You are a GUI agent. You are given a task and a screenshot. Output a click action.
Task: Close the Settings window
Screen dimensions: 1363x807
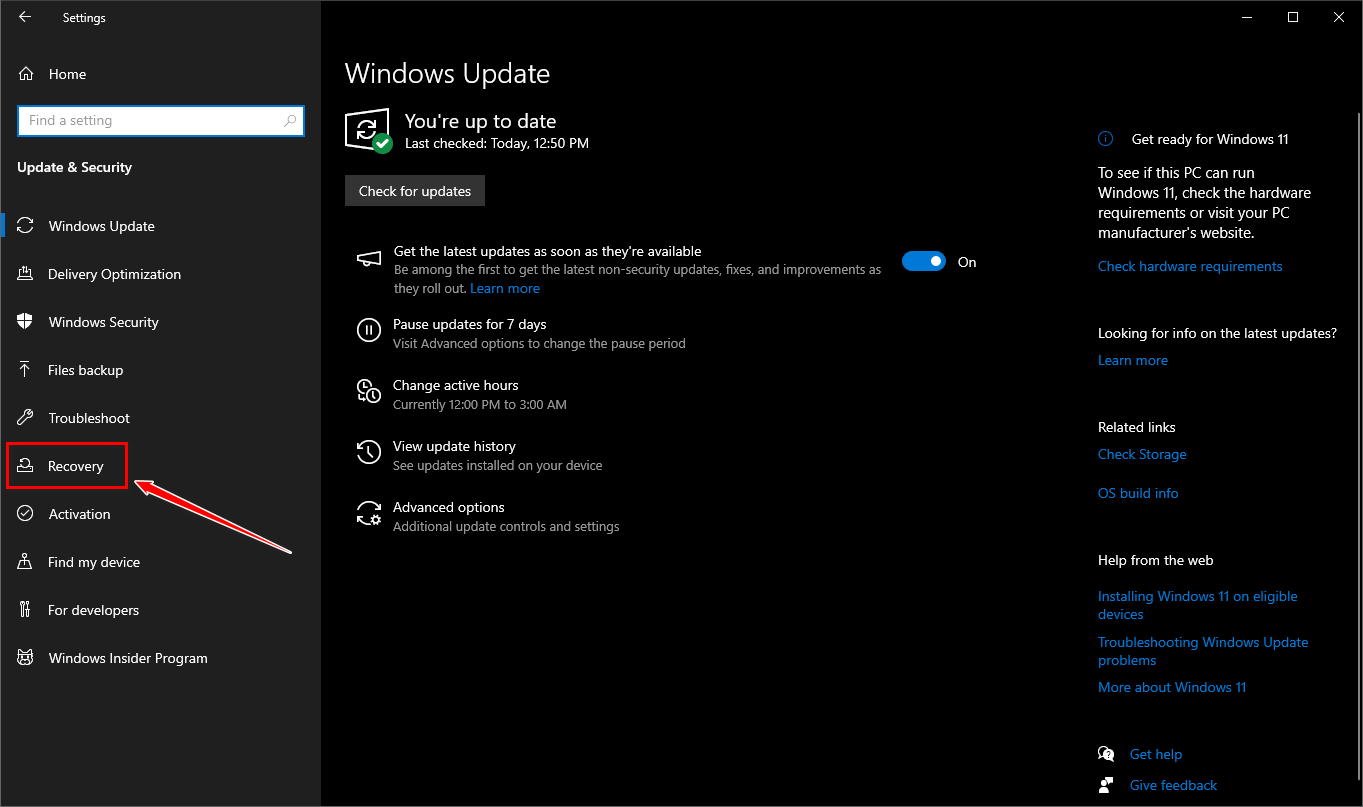pyautogui.click(x=1339, y=17)
